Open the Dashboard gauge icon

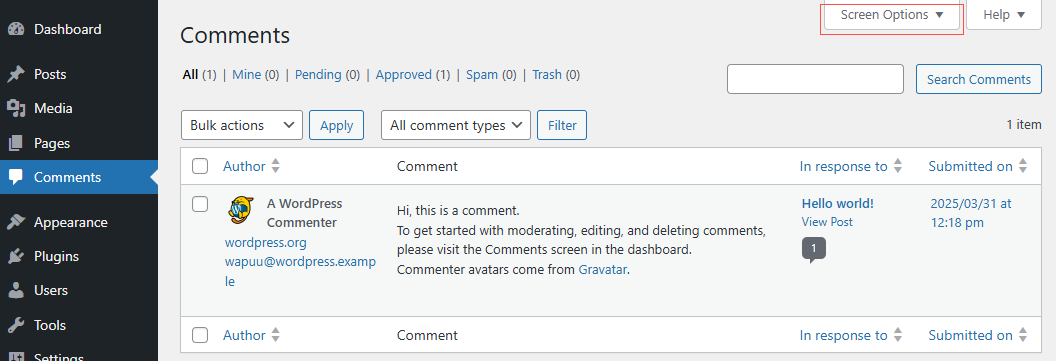(x=16, y=30)
